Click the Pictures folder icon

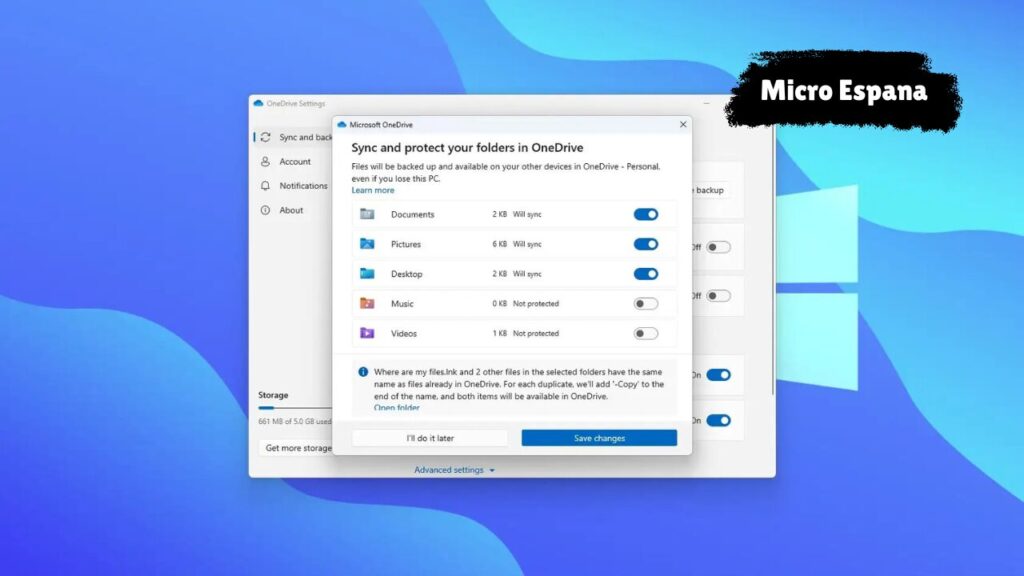pyautogui.click(x=367, y=244)
